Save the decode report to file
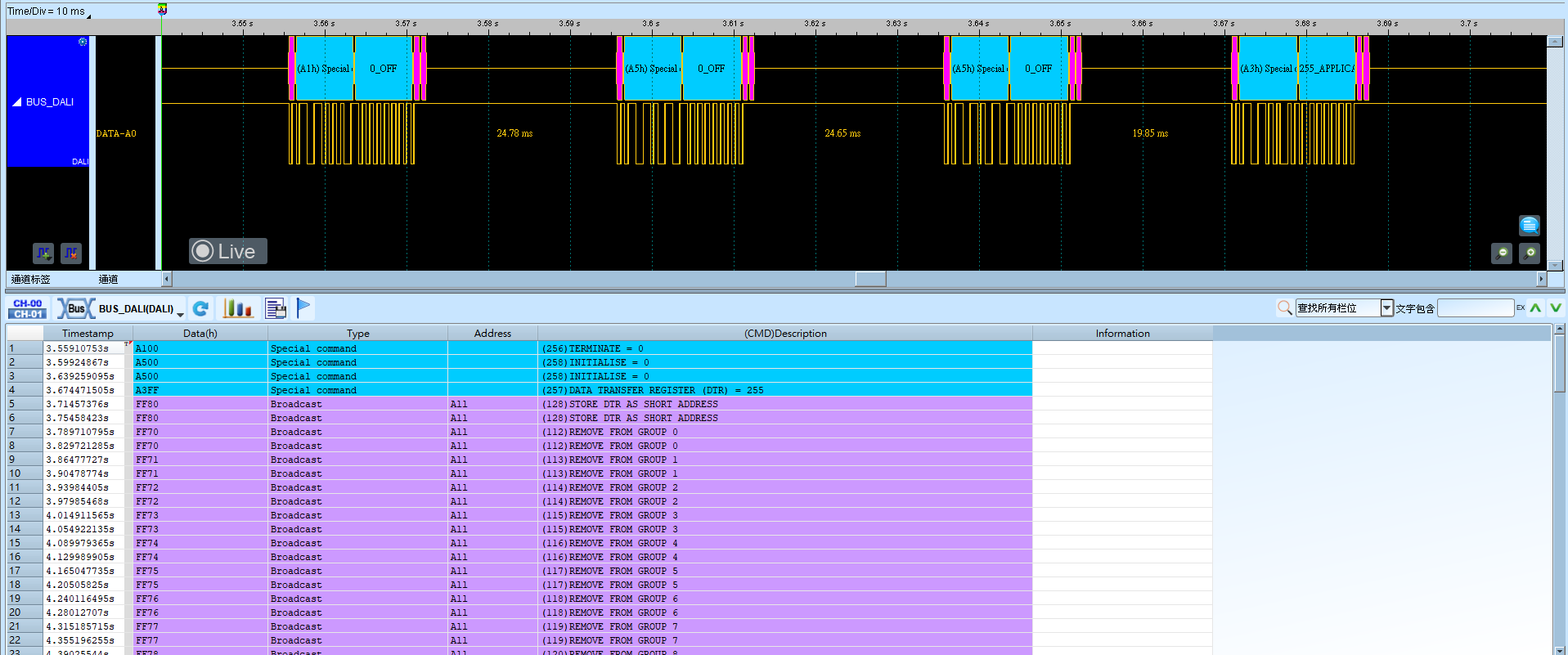The image size is (1568, 655). [x=276, y=308]
